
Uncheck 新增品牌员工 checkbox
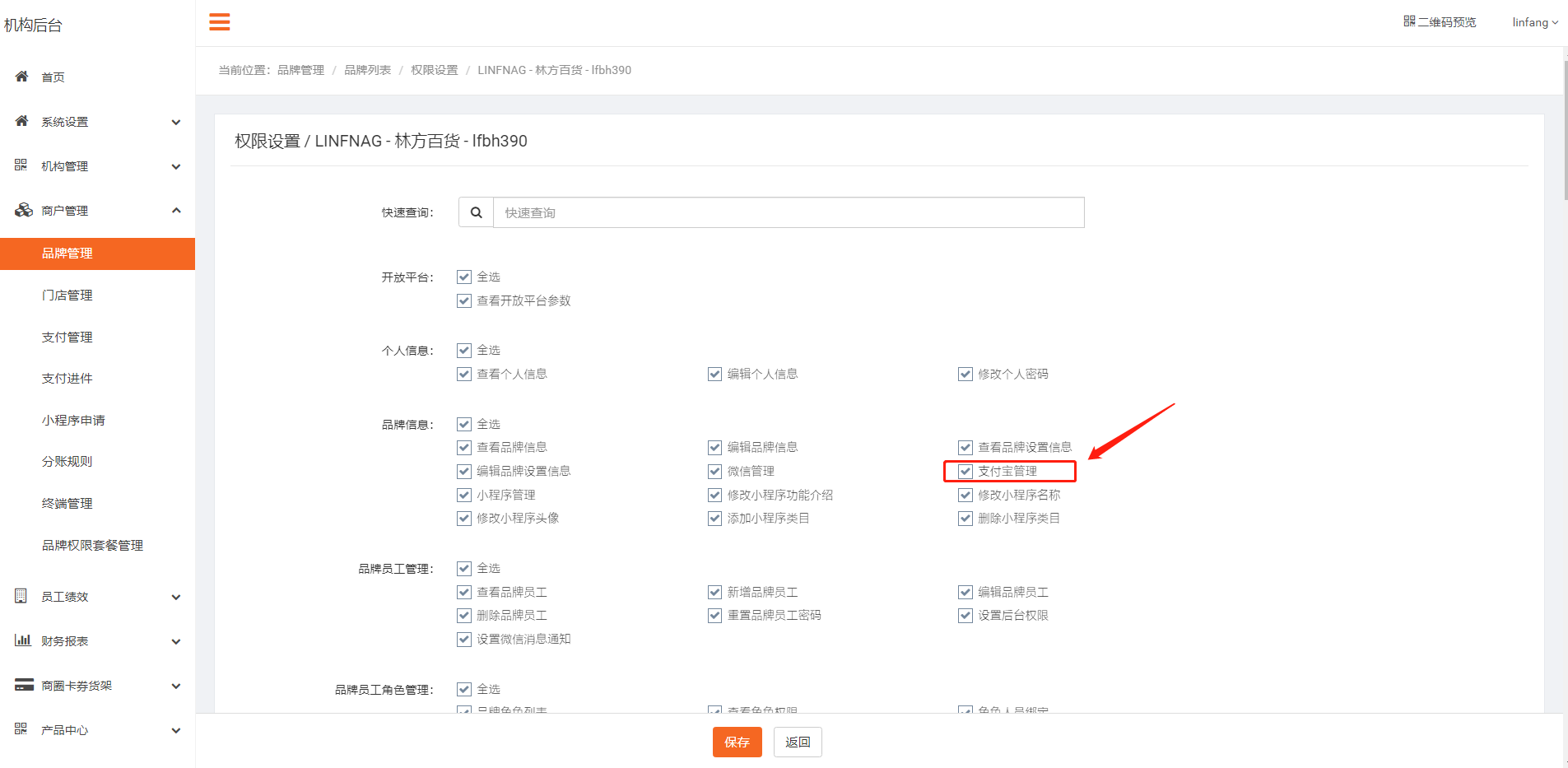coord(714,592)
